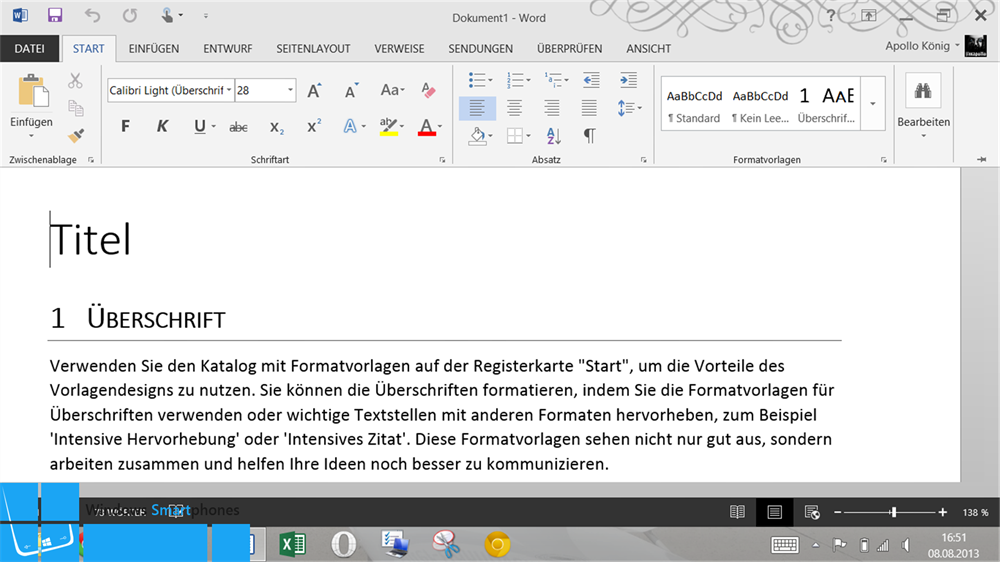
Task: Open the font size 28 dropdown
Action: click(x=265, y=91)
